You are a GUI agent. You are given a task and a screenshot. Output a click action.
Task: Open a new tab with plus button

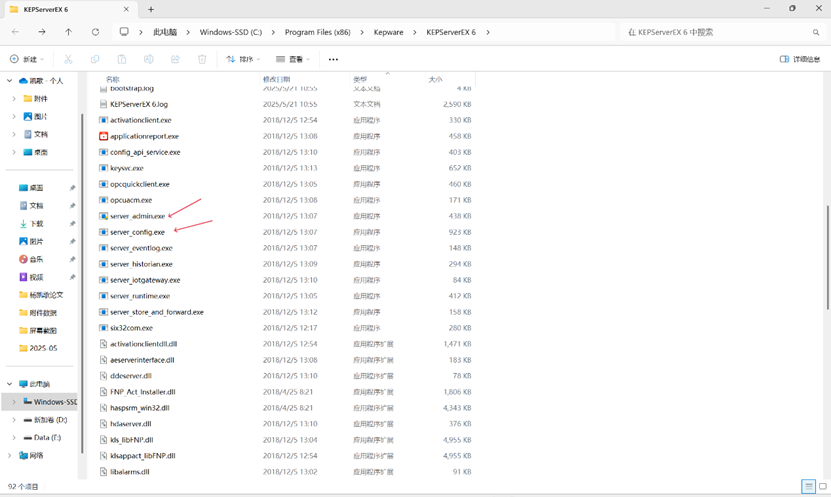coord(151,9)
